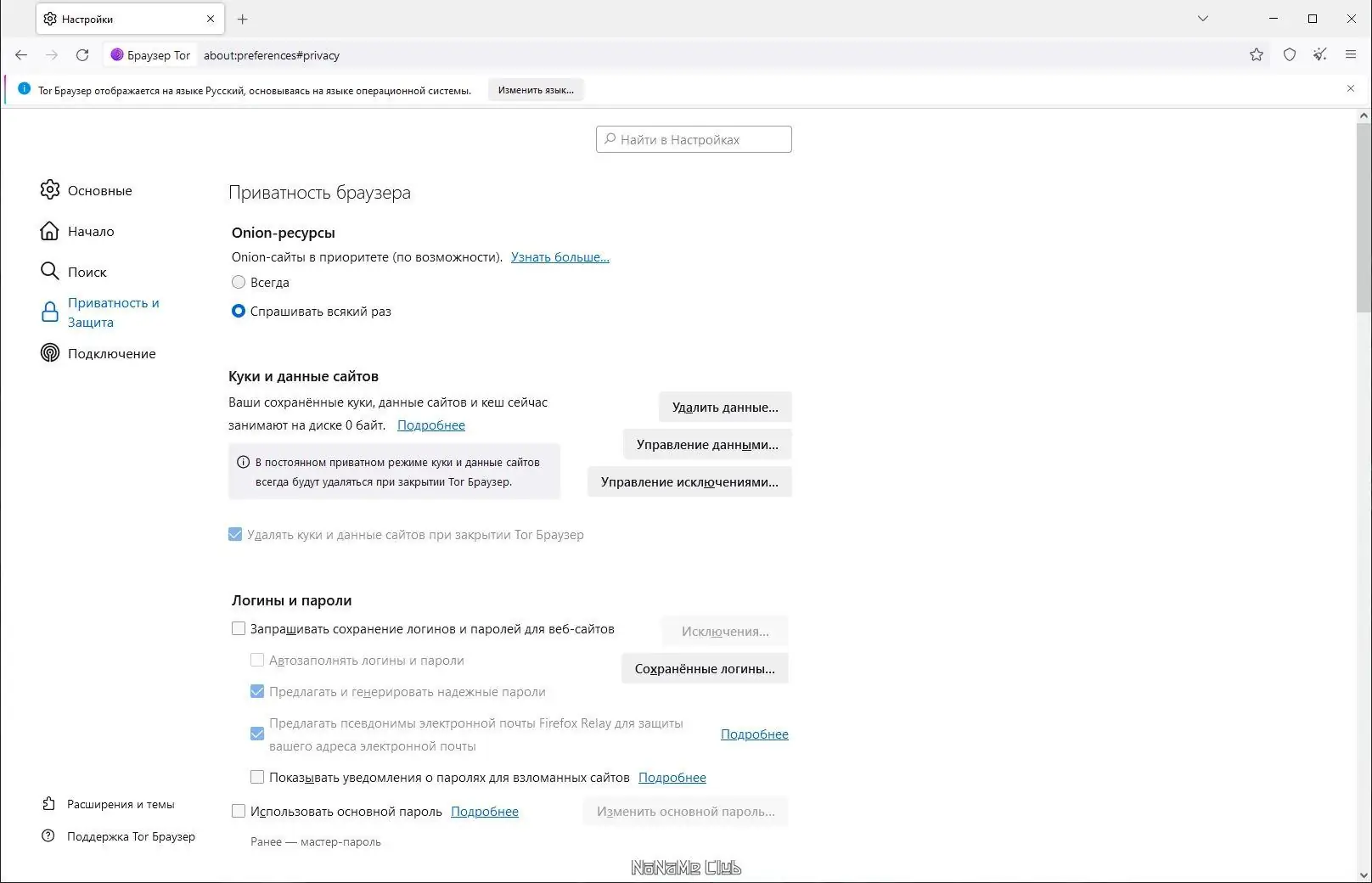Viewport: 1372px width, 883px height.
Task: Click the Логины и пароли heading
Action: pyautogui.click(x=292, y=600)
